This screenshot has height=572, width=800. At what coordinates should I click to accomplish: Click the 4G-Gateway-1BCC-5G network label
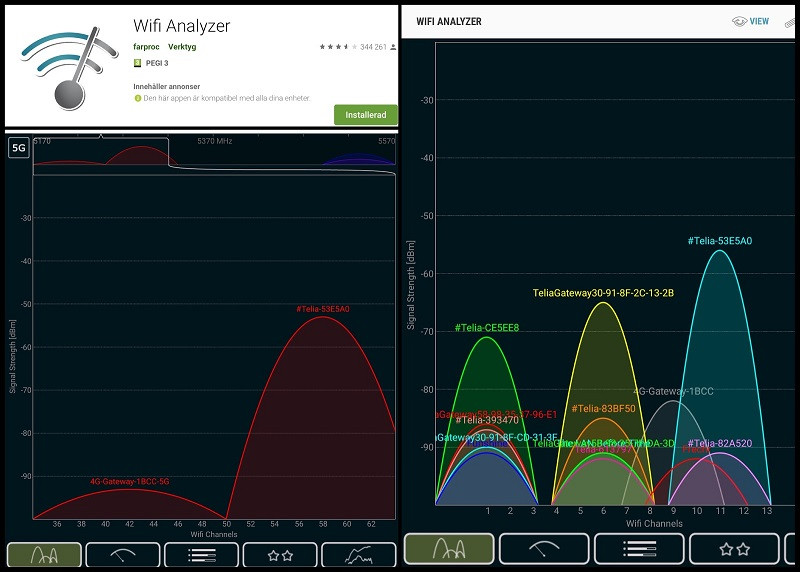click(130, 481)
